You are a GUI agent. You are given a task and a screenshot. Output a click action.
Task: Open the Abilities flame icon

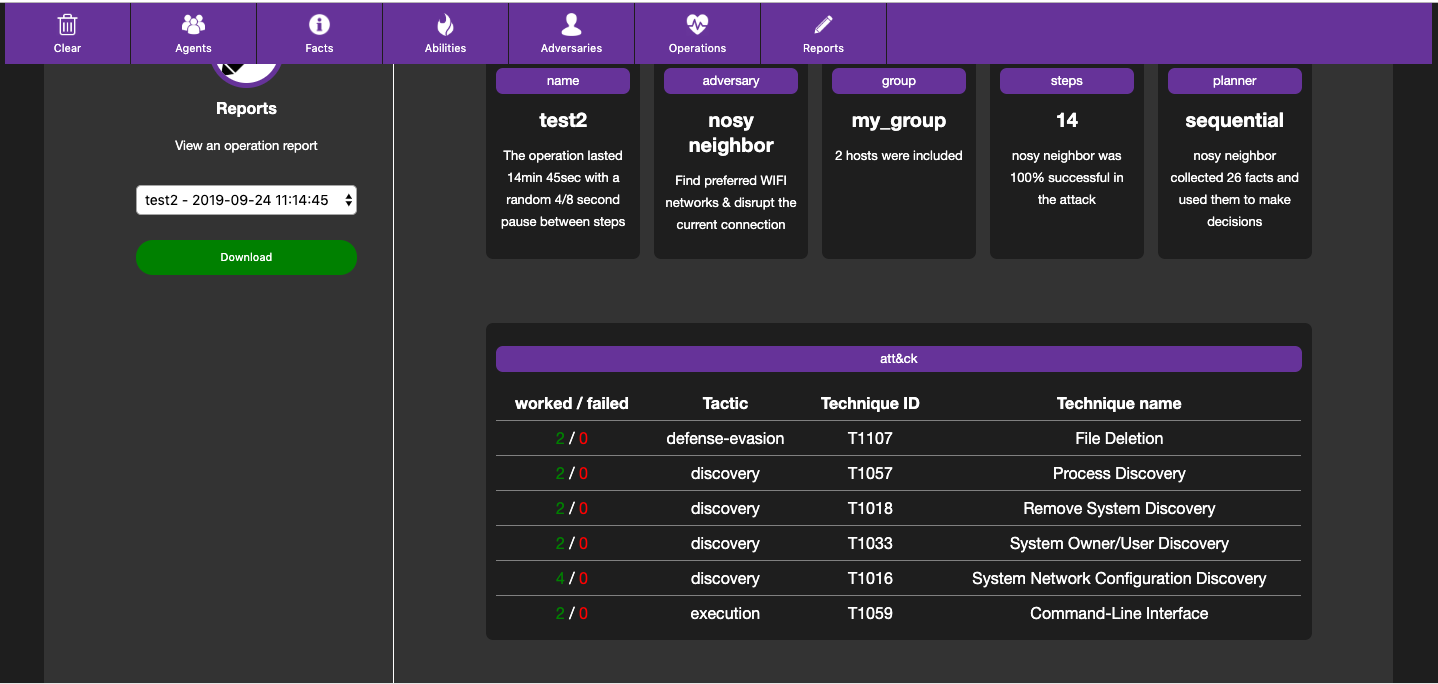[x=445, y=25]
